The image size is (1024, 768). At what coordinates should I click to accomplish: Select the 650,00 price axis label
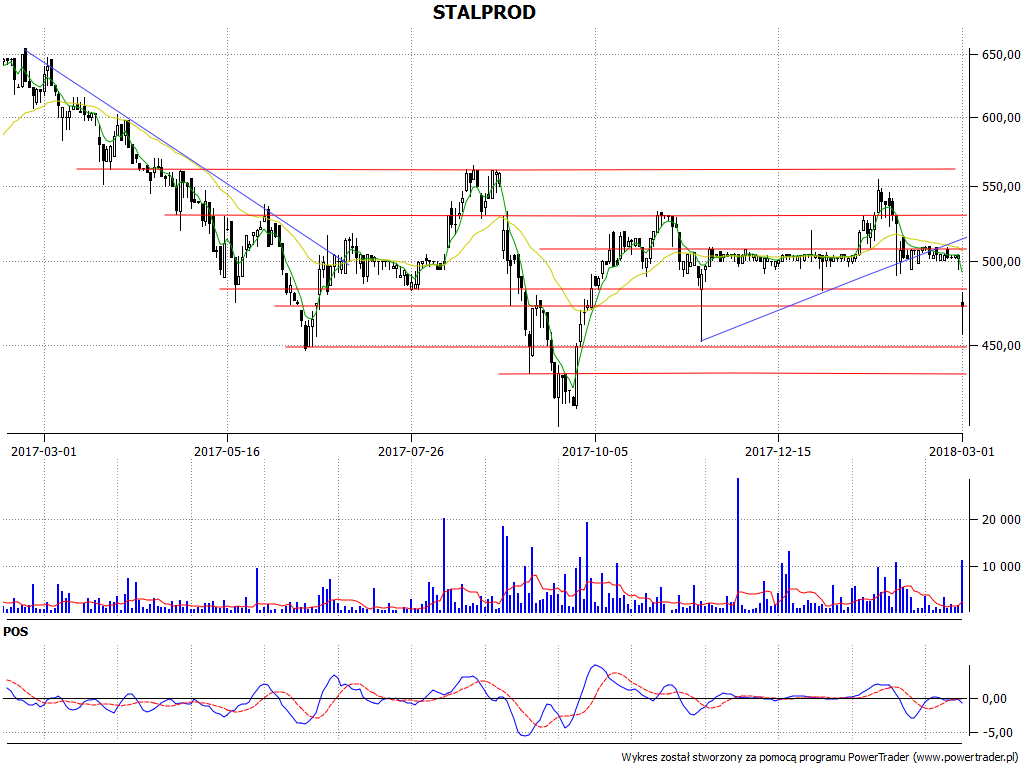[1000, 55]
